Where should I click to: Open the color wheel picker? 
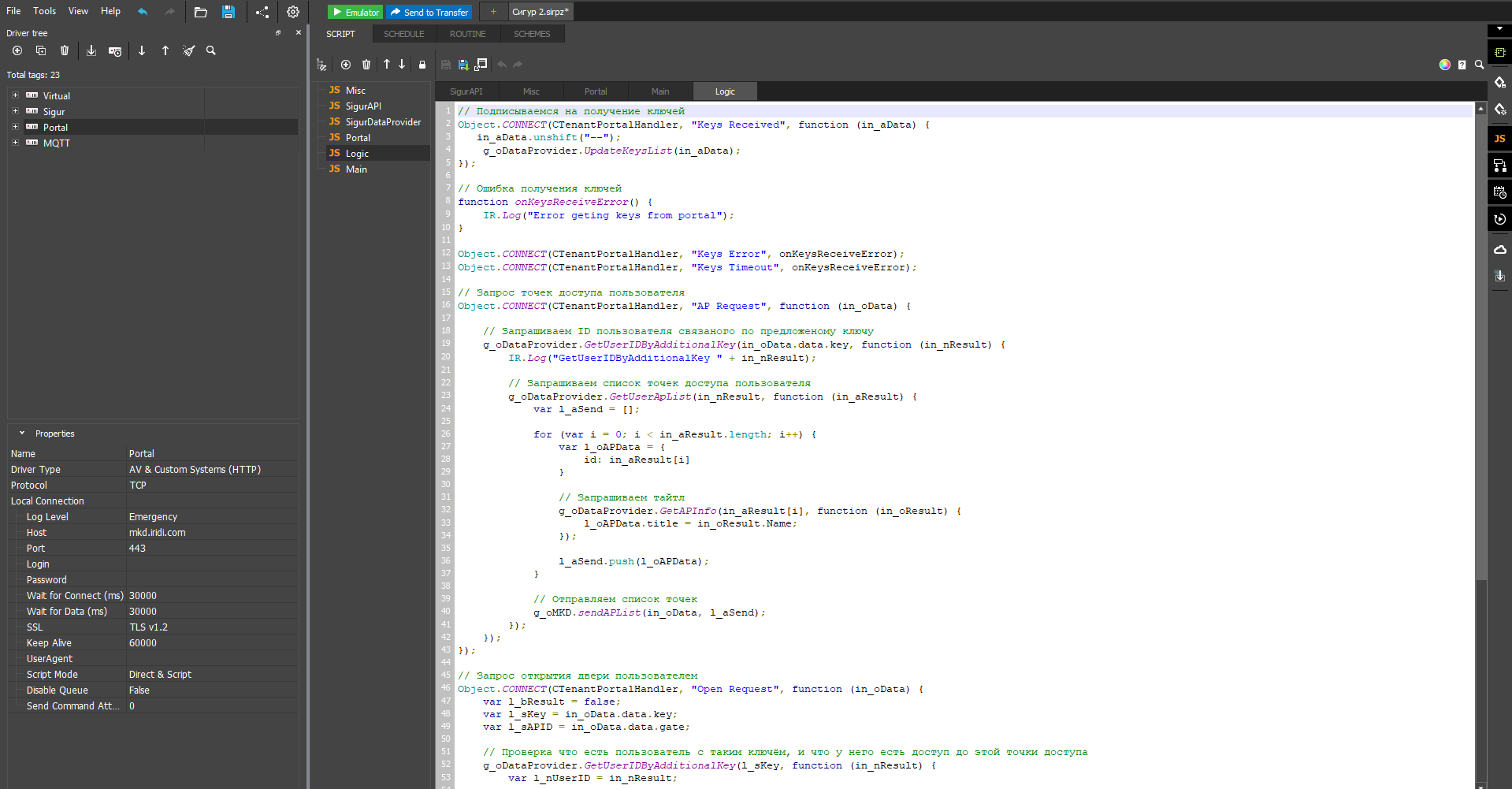click(x=1444, y=65)
